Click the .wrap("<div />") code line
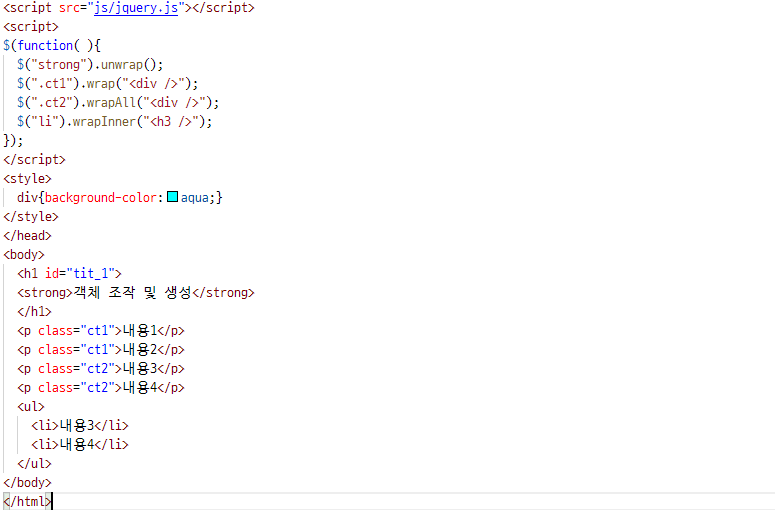 107,84
